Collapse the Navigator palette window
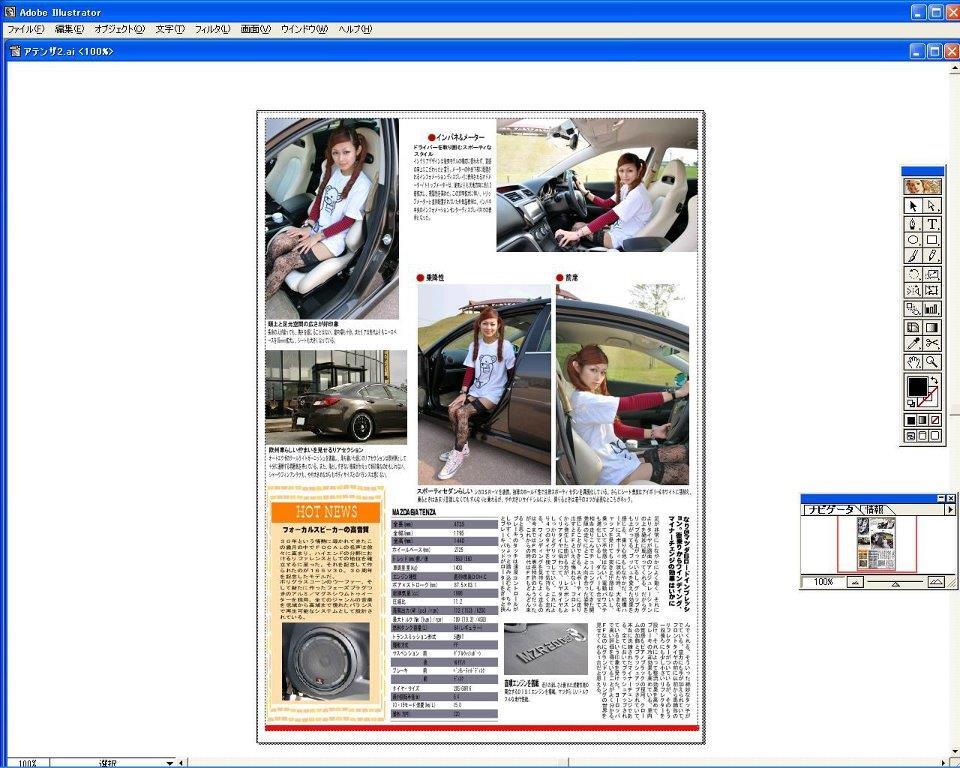The image size is (960, 768). 941,499
